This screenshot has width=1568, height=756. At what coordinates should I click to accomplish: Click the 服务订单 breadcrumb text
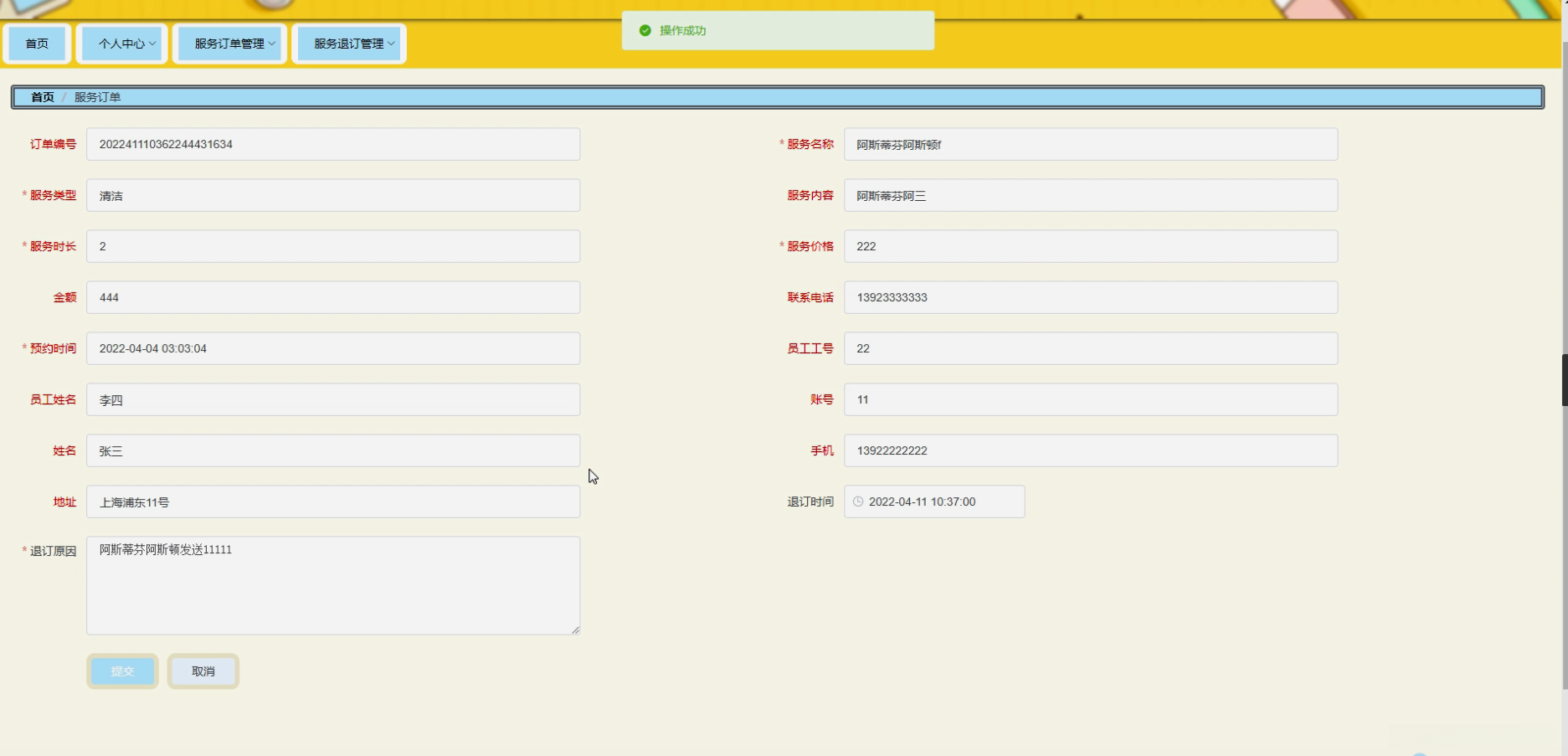click(x=97, y=97)
